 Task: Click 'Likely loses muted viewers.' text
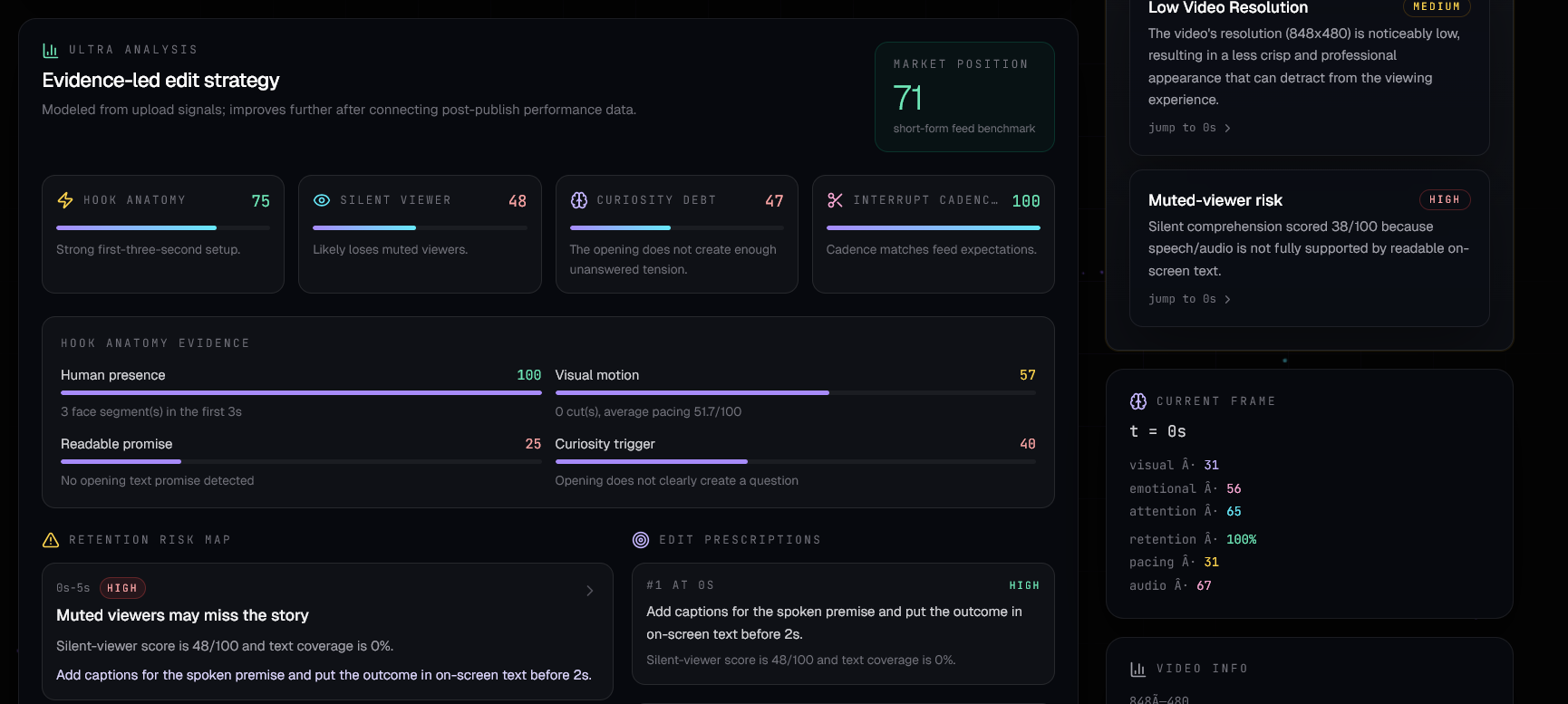pos(391,249)
